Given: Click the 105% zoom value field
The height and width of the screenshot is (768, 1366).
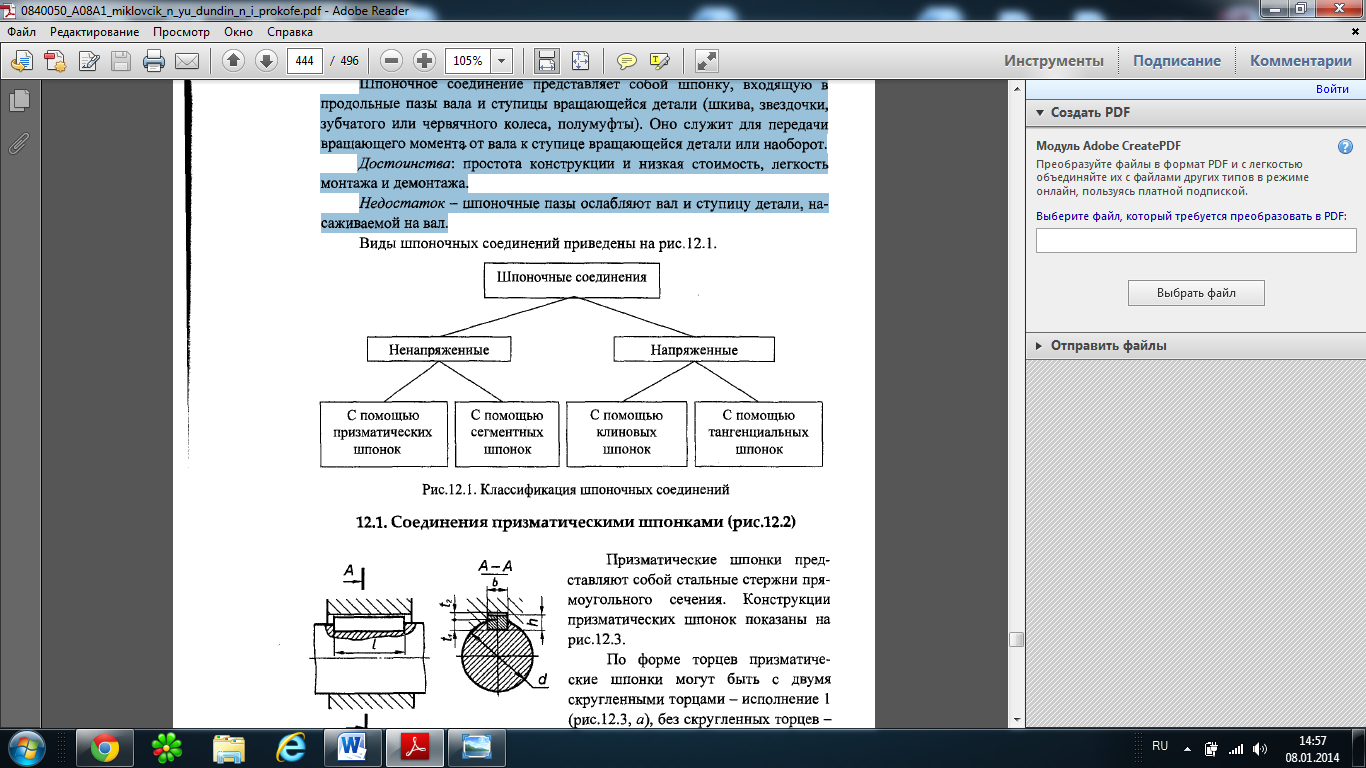Looking at the screenshot, I should [468, 61].
